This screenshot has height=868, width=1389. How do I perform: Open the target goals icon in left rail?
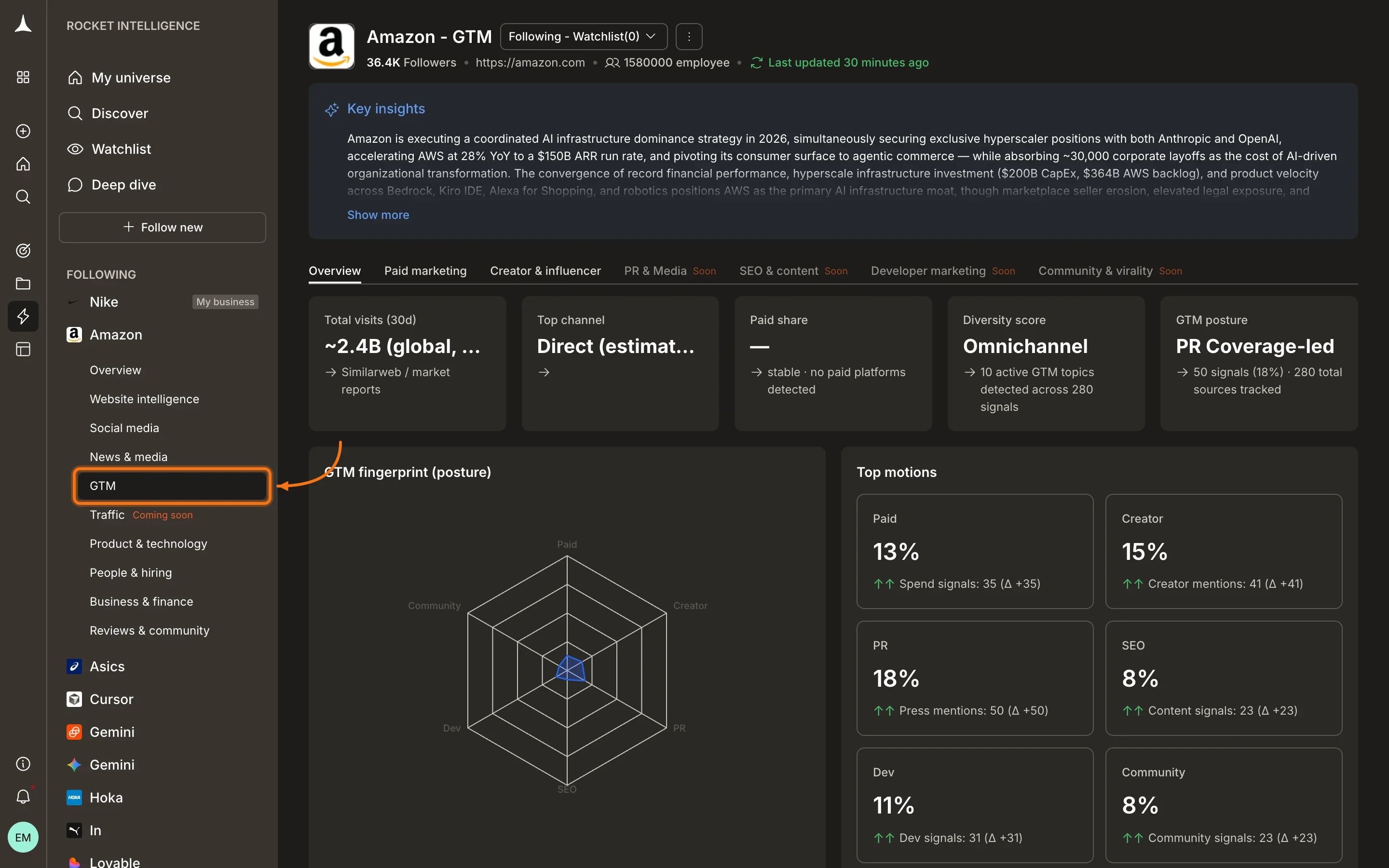[23, 250]
